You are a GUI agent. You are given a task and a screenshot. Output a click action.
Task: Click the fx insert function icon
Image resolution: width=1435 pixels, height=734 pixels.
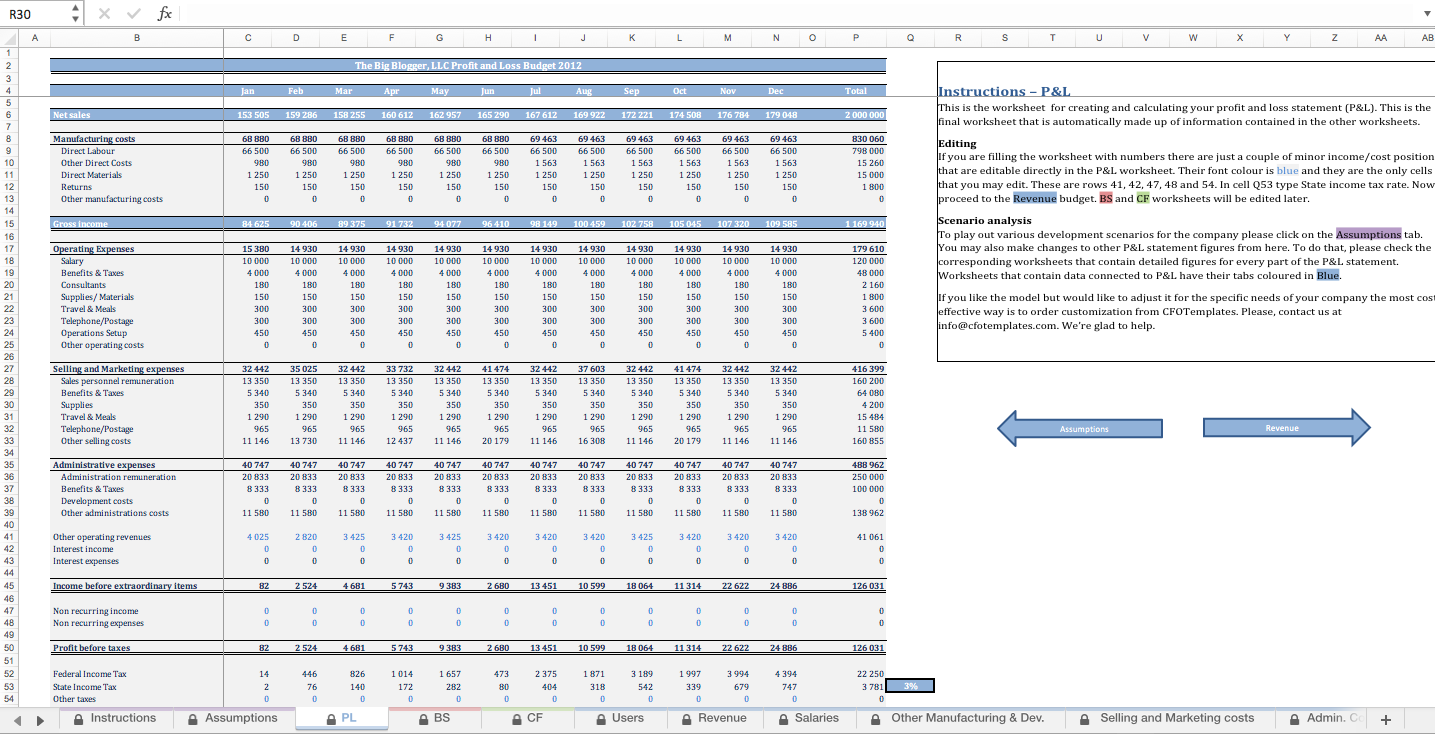165,14
